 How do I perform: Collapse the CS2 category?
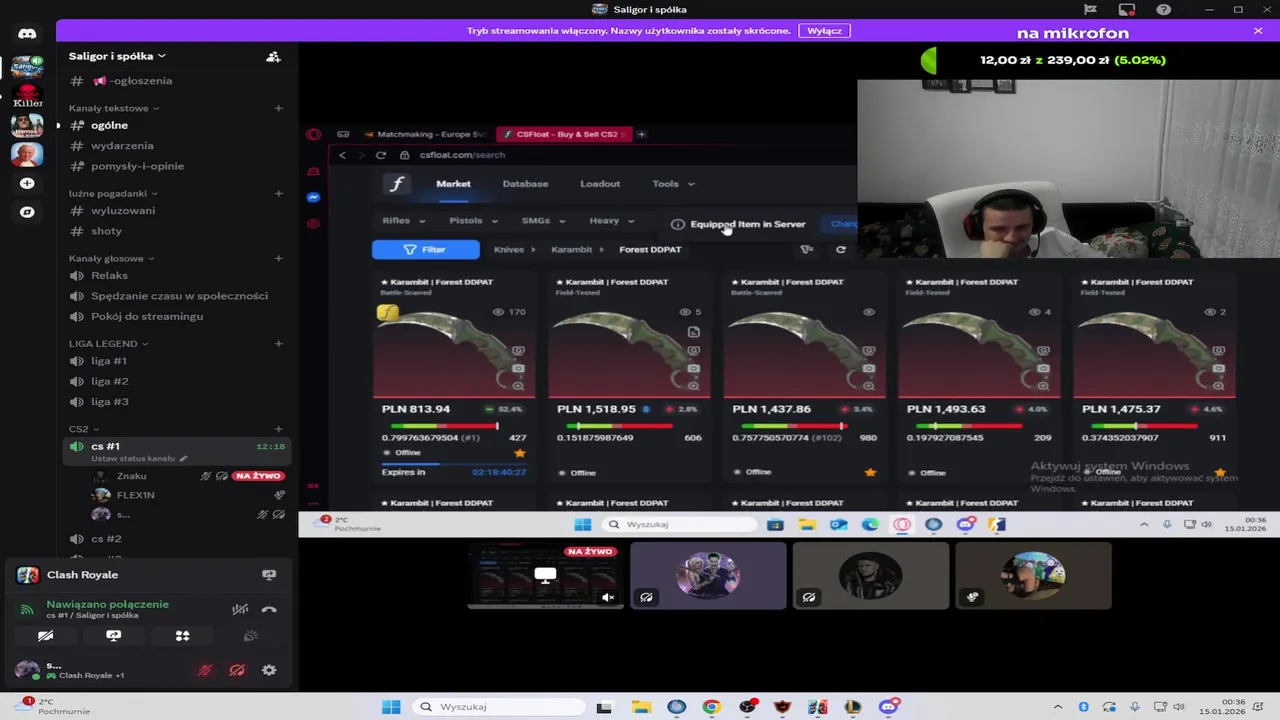pos(84,429)
